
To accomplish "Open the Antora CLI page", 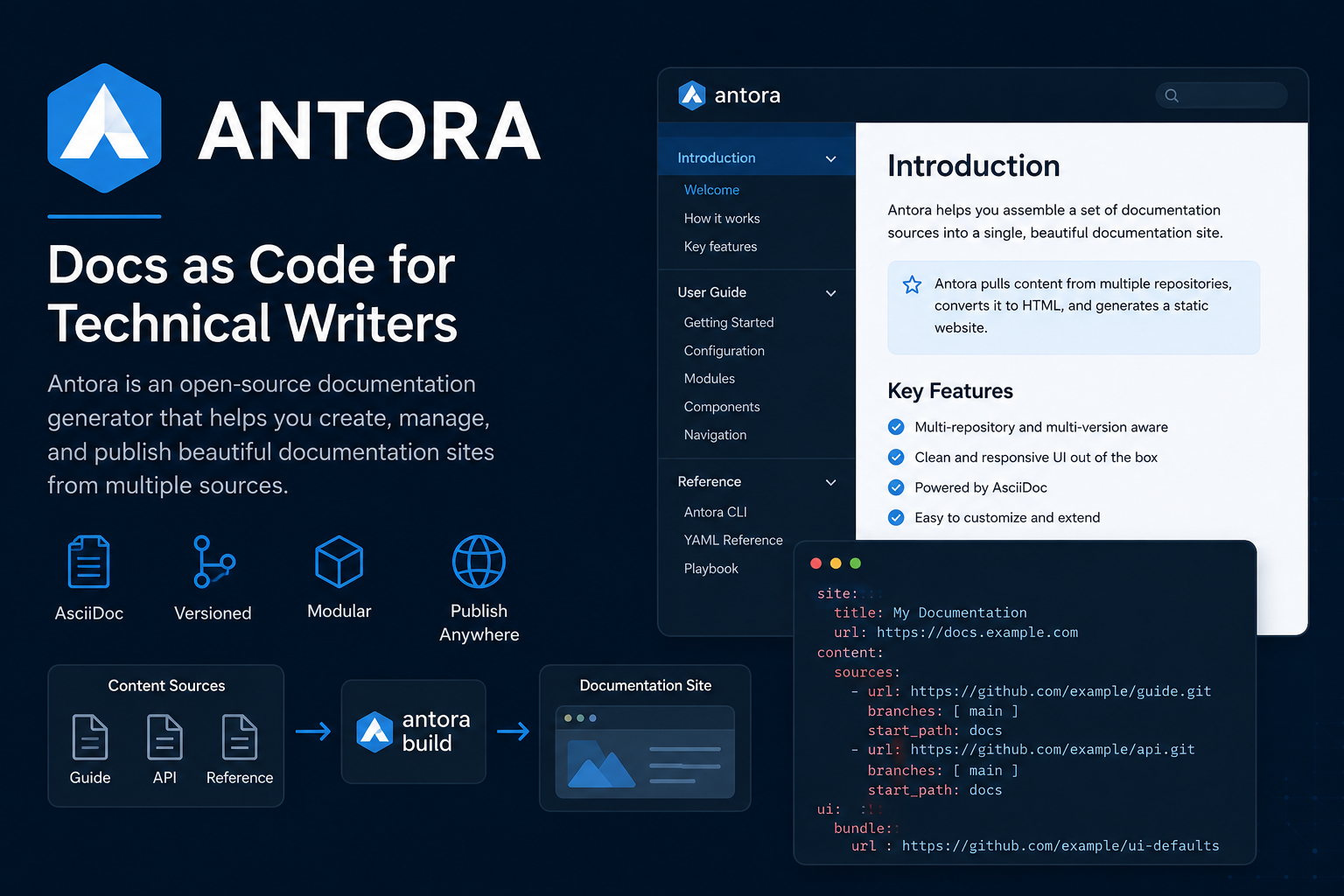I will [716, 512].
